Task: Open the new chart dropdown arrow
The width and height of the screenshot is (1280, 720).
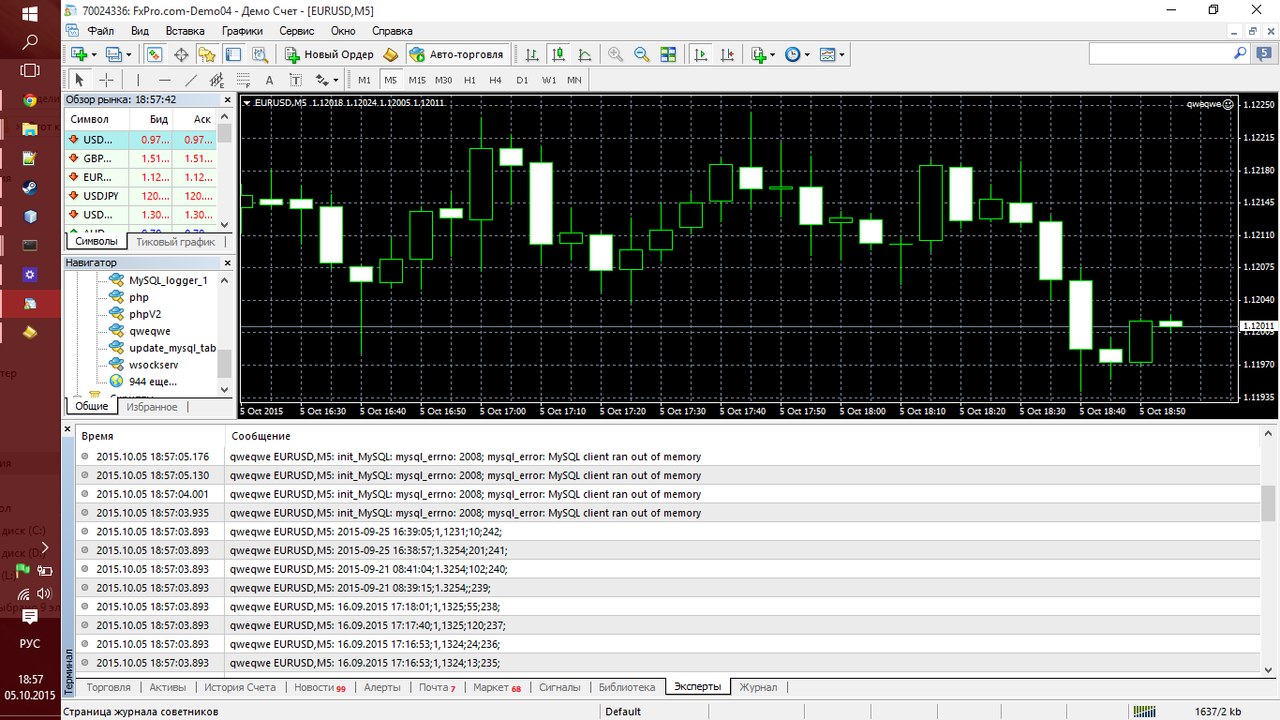Action: pos(94,55)
